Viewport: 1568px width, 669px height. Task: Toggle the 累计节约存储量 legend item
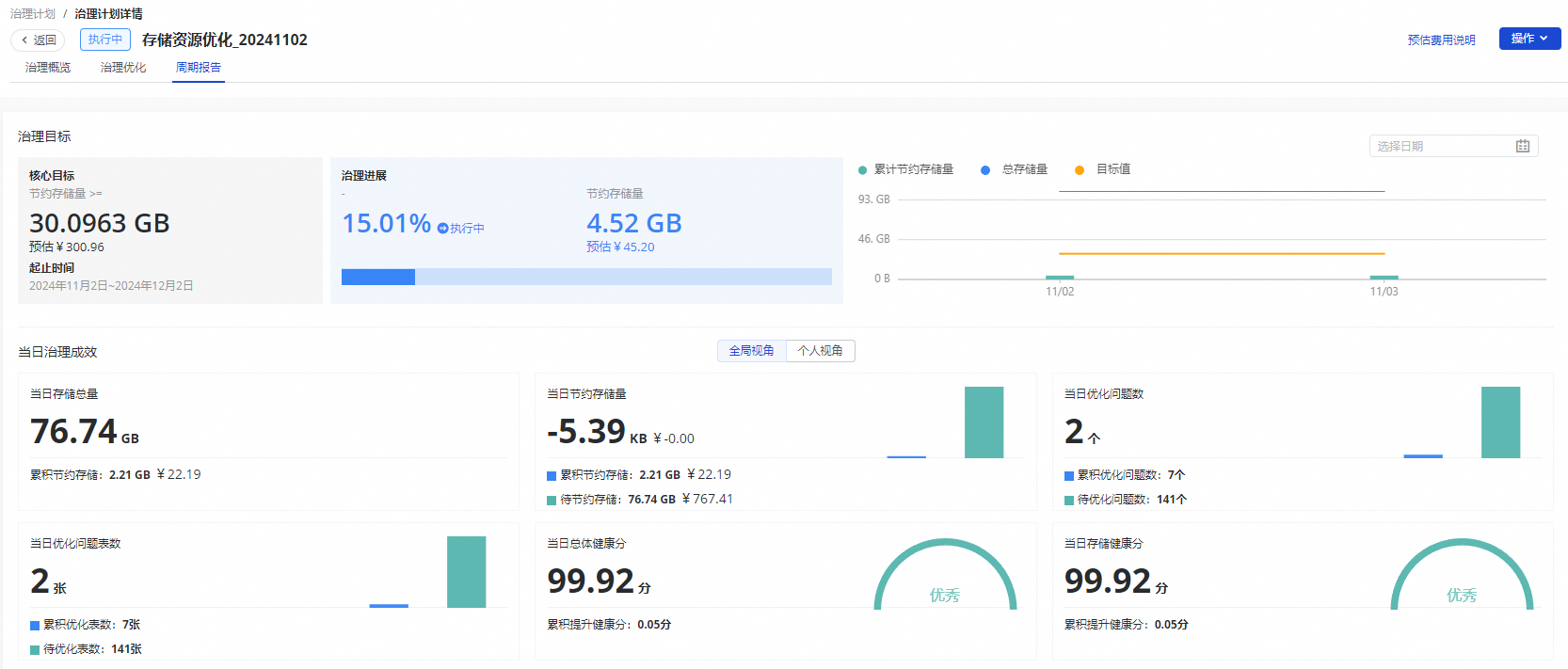pyautogui.click(x=905, y=169)
